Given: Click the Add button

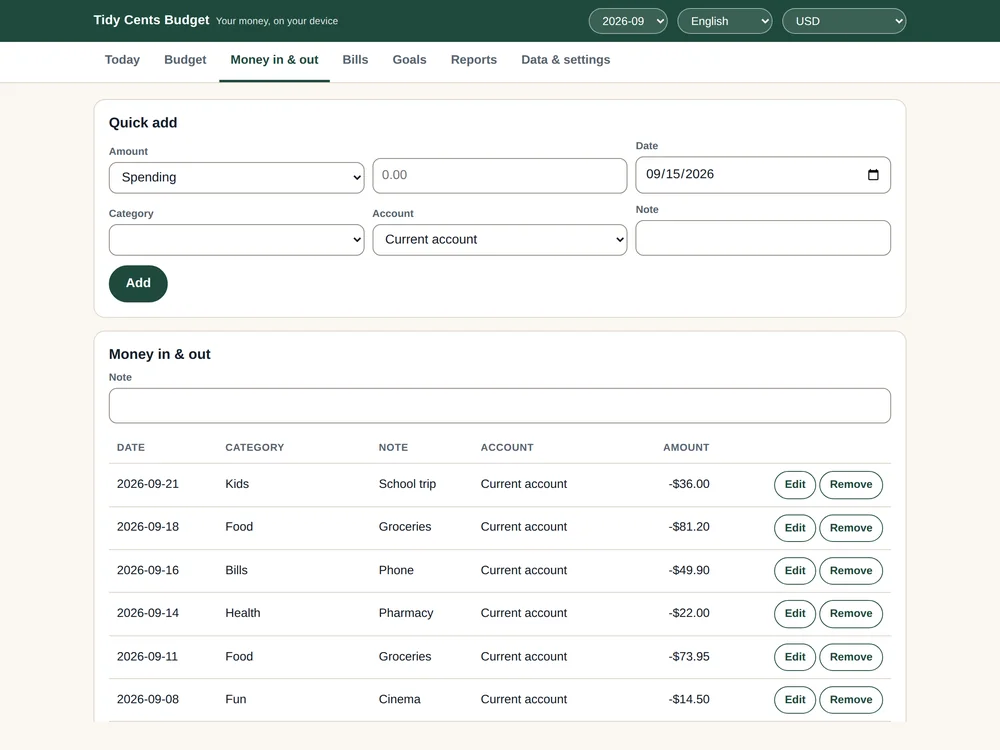Looking at the screenshot, I should 138,283.
